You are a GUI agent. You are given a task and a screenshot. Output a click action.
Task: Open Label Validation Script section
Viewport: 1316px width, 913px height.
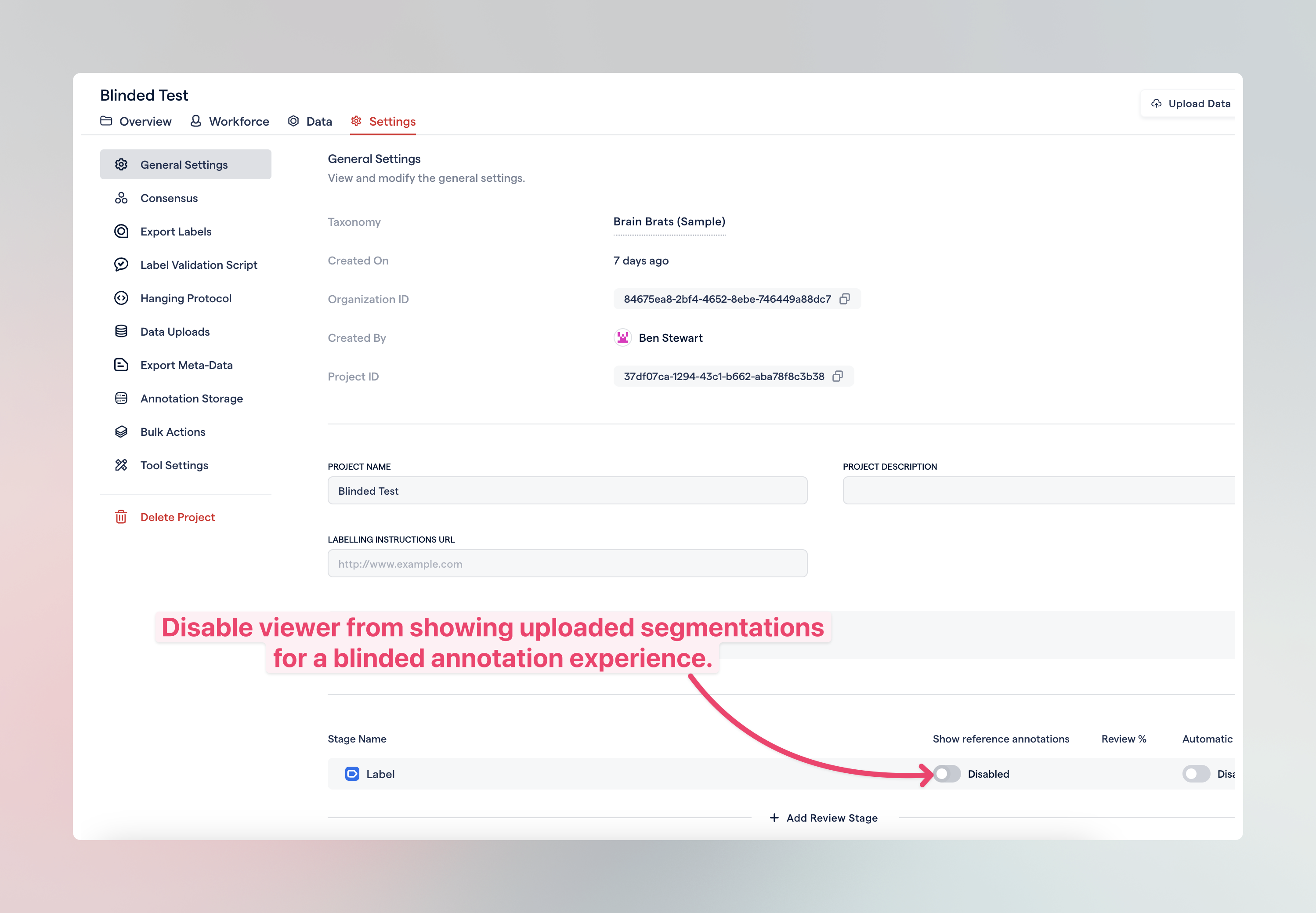[x=185, y=265]
